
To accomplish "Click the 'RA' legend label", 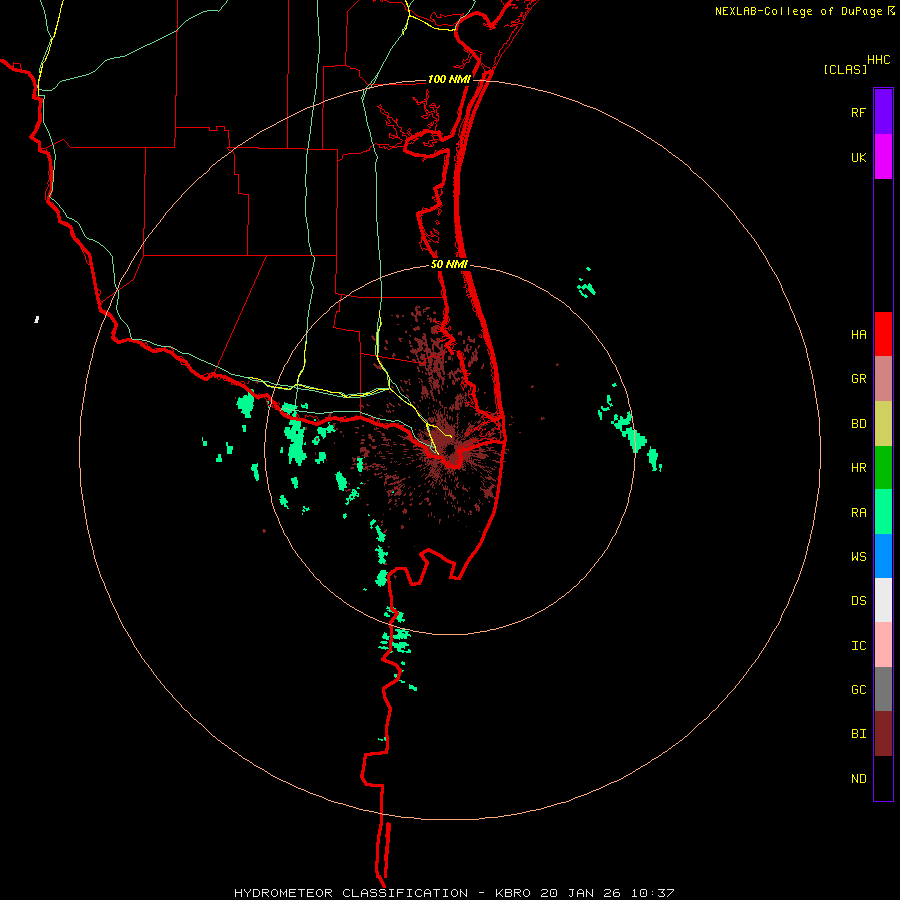I will (858, 513).
